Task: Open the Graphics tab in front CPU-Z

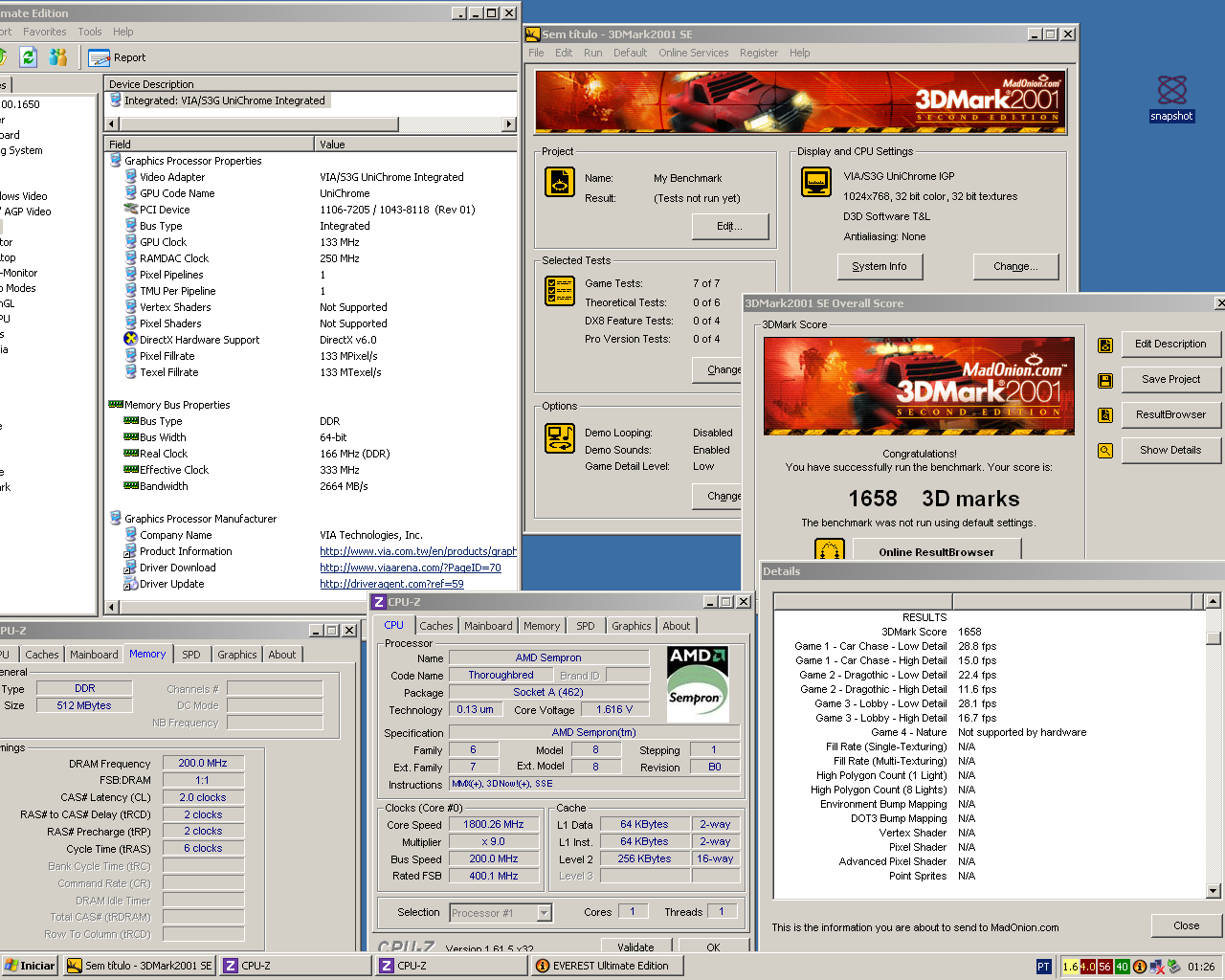Action: [x=632, y=626]
